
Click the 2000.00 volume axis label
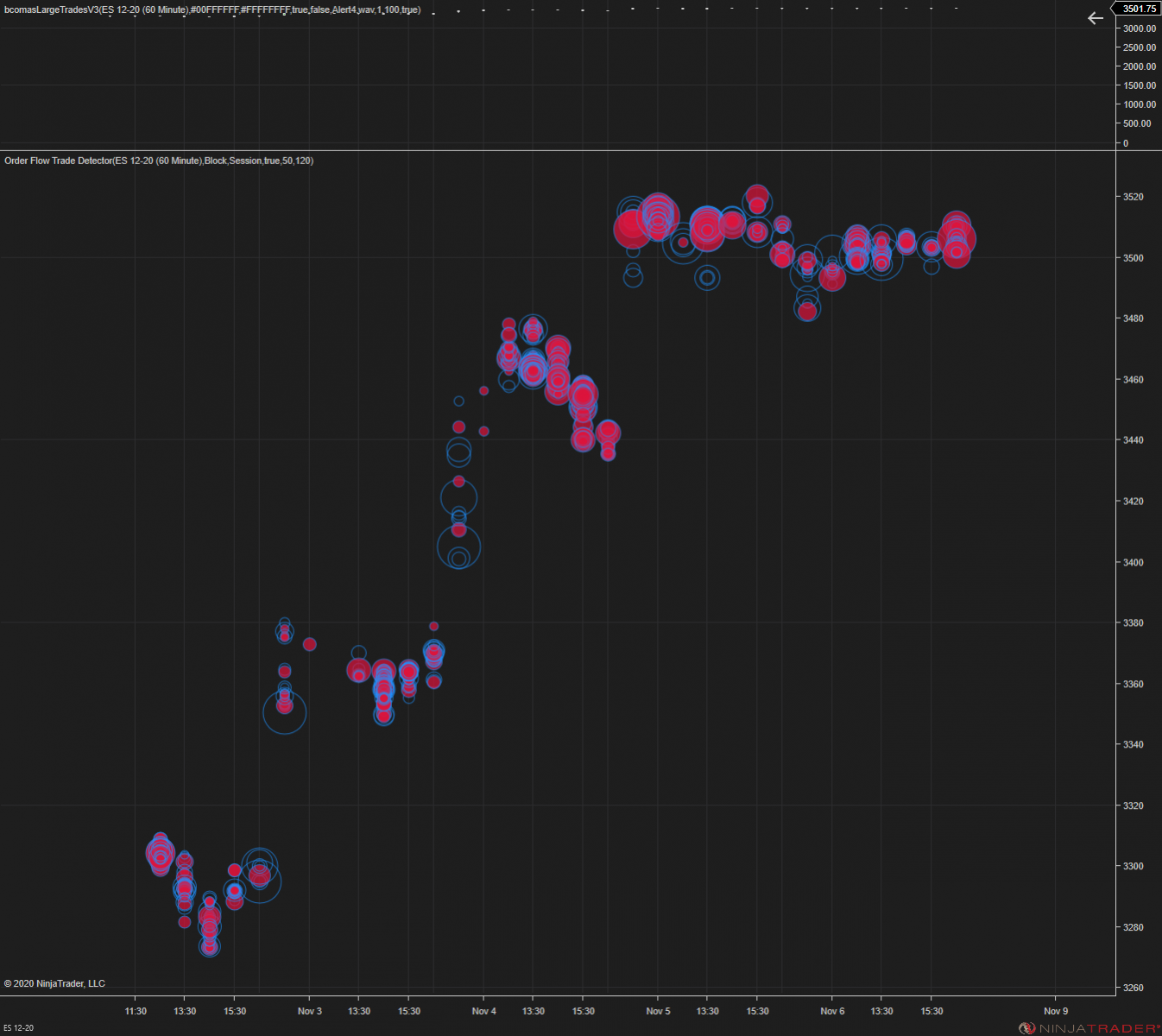pos(1140,66)
